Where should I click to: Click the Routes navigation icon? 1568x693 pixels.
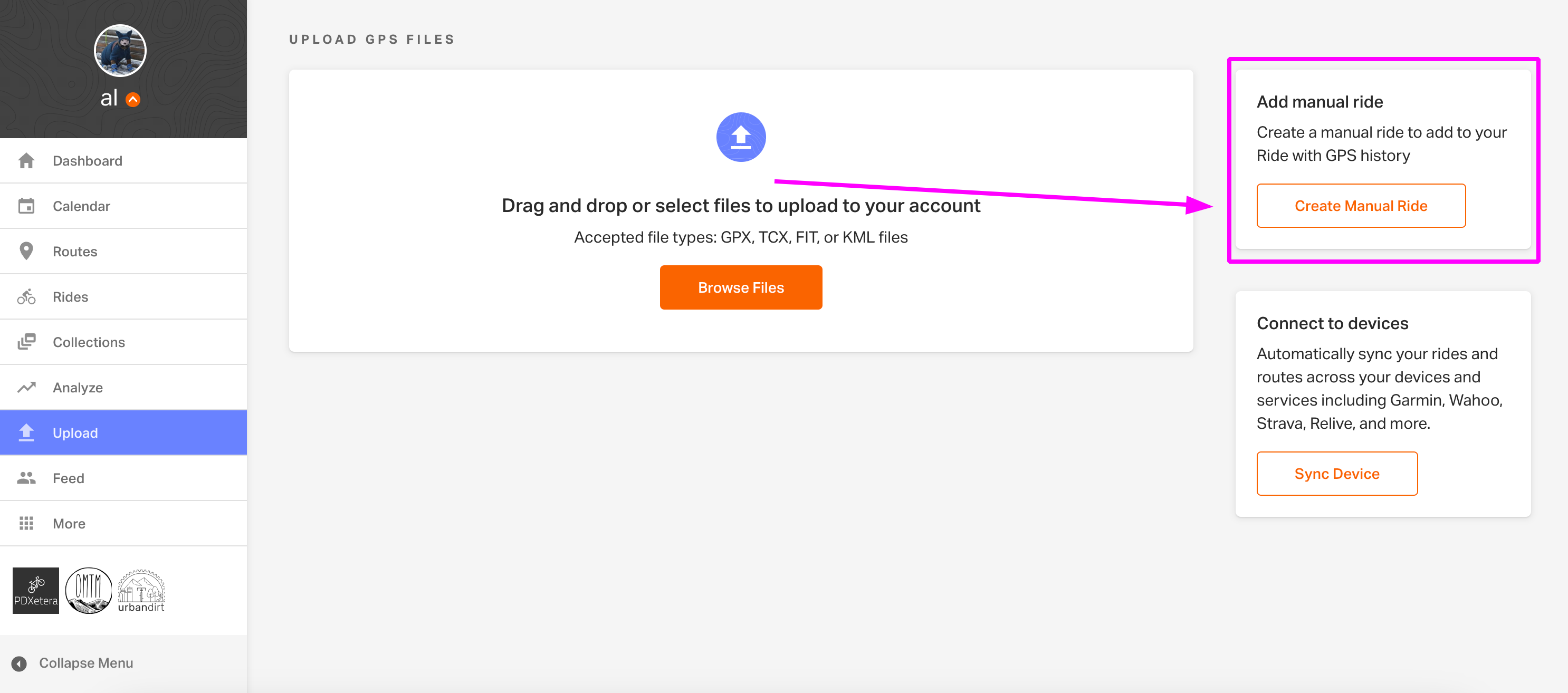click(x=26, y=251)
